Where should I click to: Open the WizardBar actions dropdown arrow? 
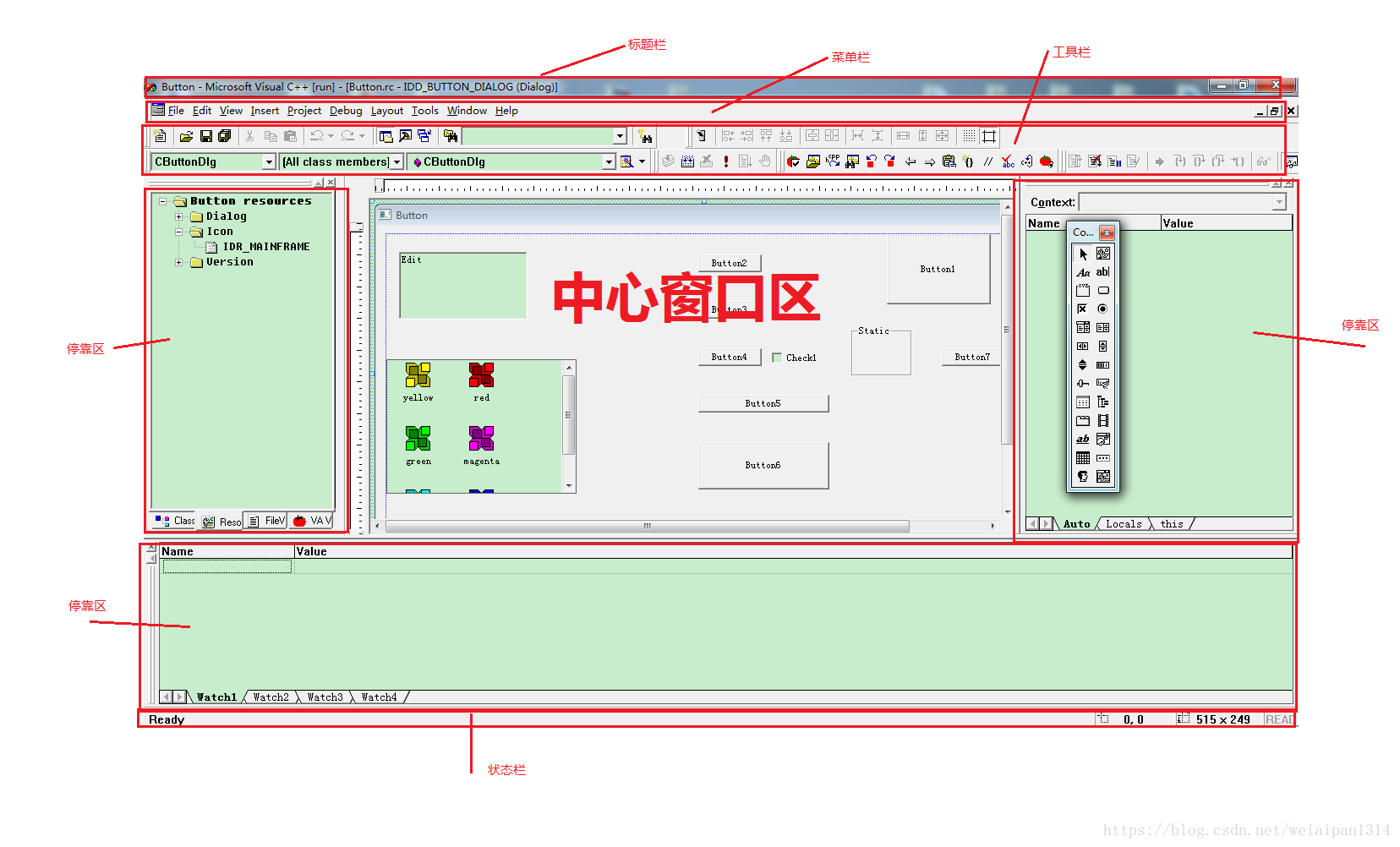(642, 161)
